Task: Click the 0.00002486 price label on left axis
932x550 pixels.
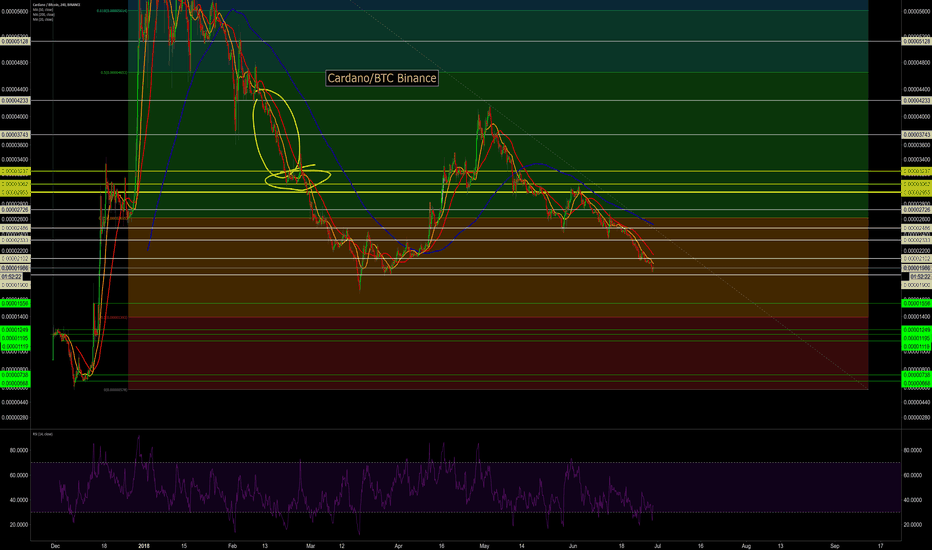Action: coord(15,228)
